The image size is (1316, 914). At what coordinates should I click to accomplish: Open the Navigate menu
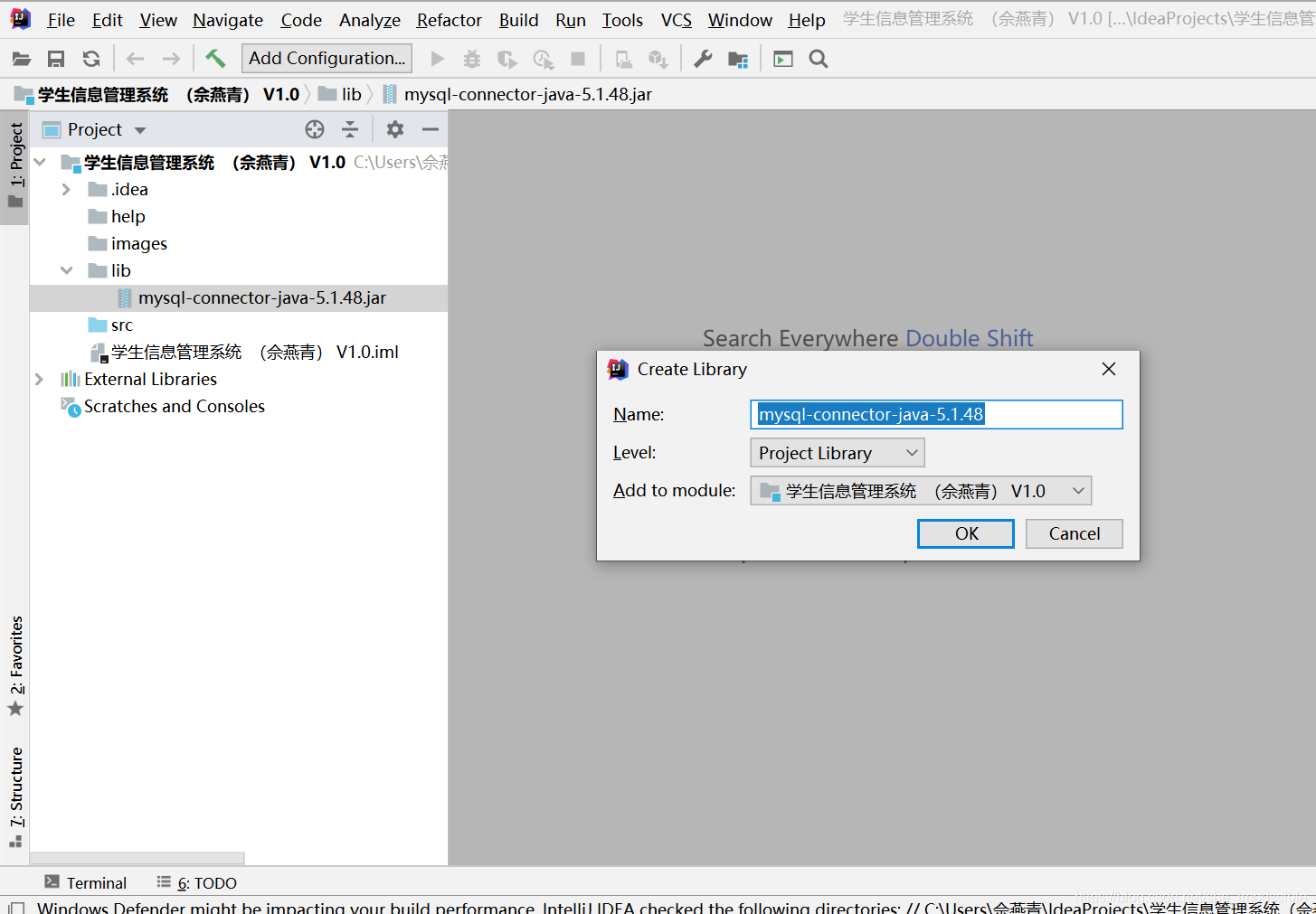click(x=228, y=20)
